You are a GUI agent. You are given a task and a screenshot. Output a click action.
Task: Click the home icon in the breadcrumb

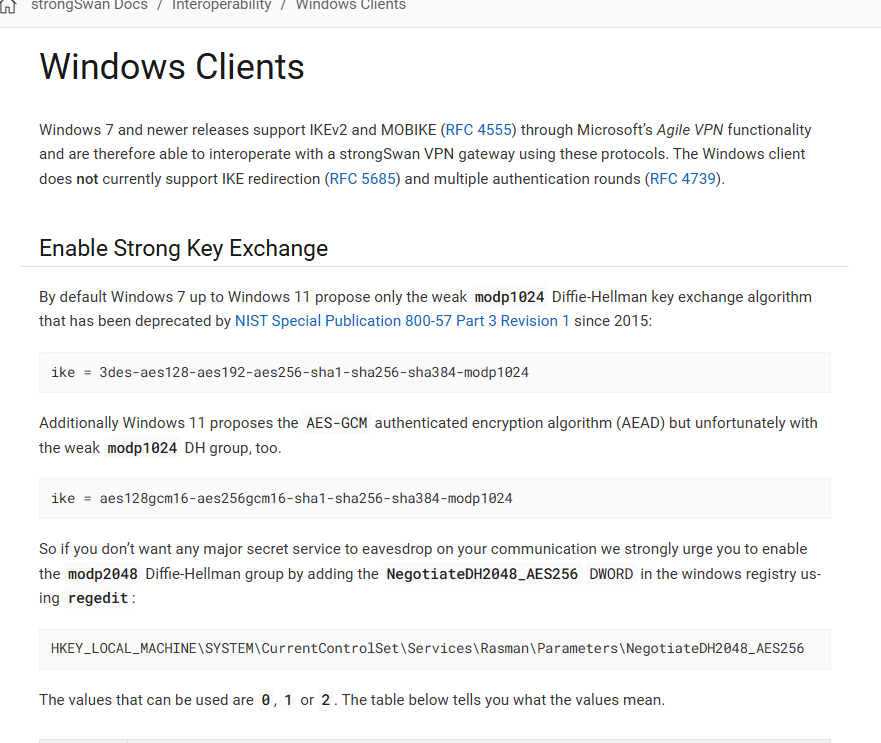click(x=10, y=6)
